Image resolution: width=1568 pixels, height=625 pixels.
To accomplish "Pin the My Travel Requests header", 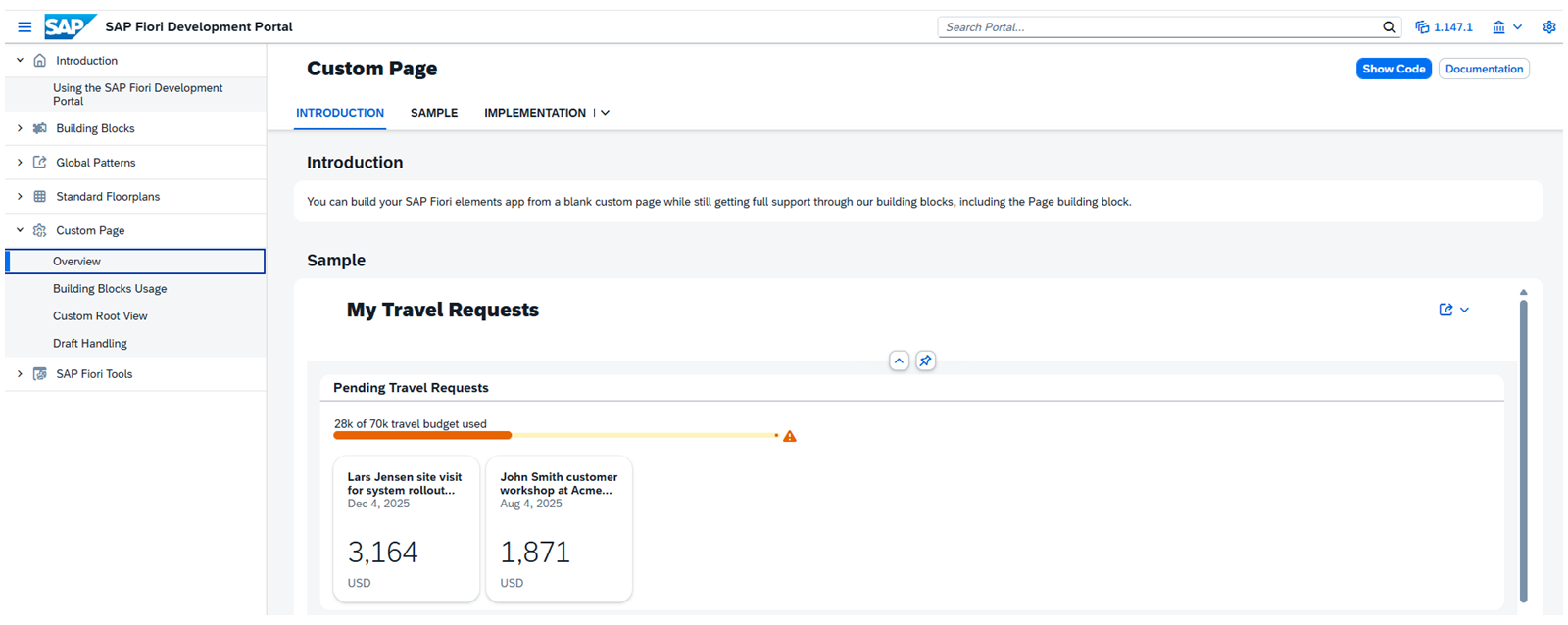I will click(x=925, y=361).
